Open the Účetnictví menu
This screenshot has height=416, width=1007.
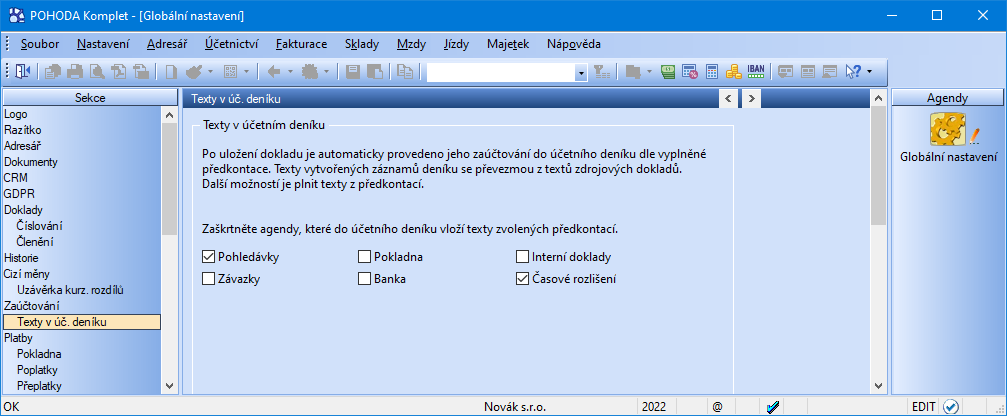(x=232, y=44)
